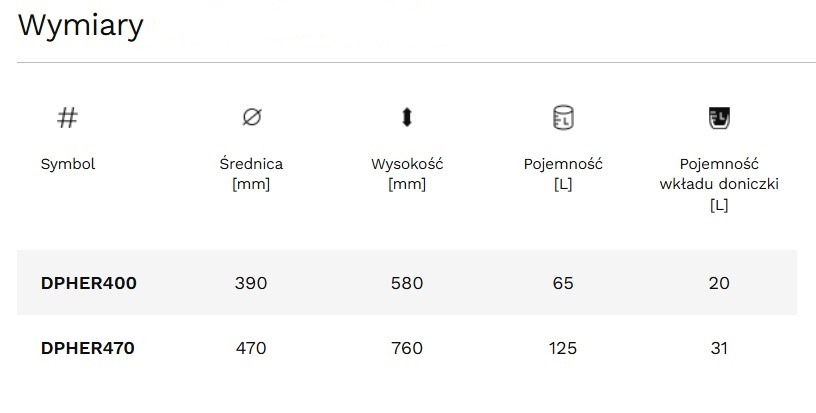Viewport: 816px width, 413px height.
Task: Click the hash symbol icon
Action: coord(68,118)
